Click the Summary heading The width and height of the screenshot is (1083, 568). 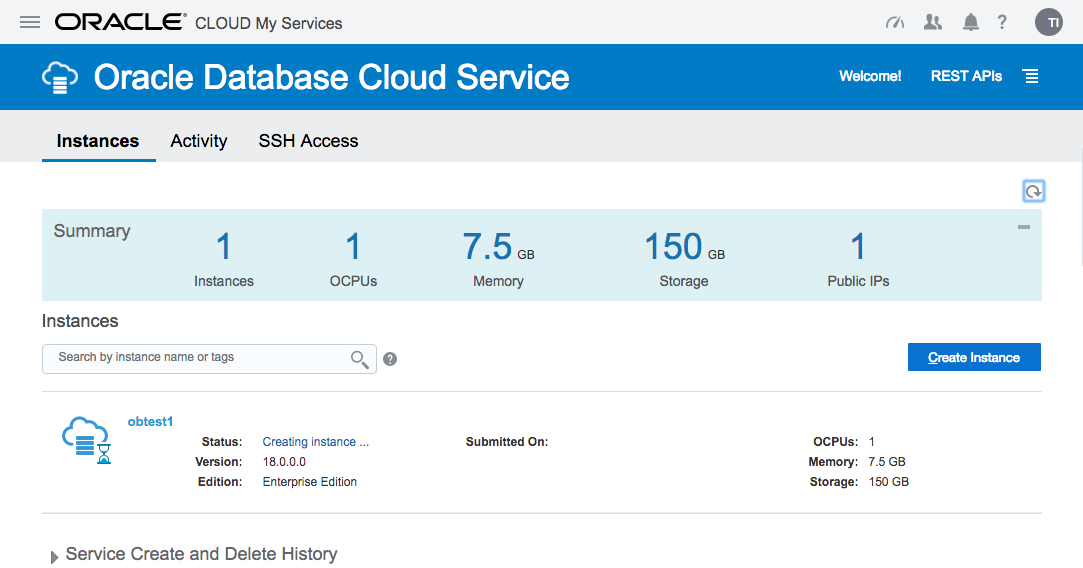[92, 231]
